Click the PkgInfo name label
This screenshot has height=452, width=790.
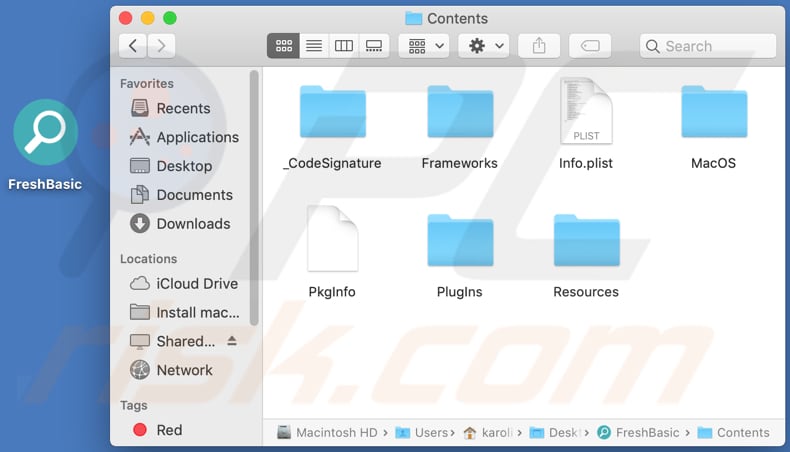332,292
